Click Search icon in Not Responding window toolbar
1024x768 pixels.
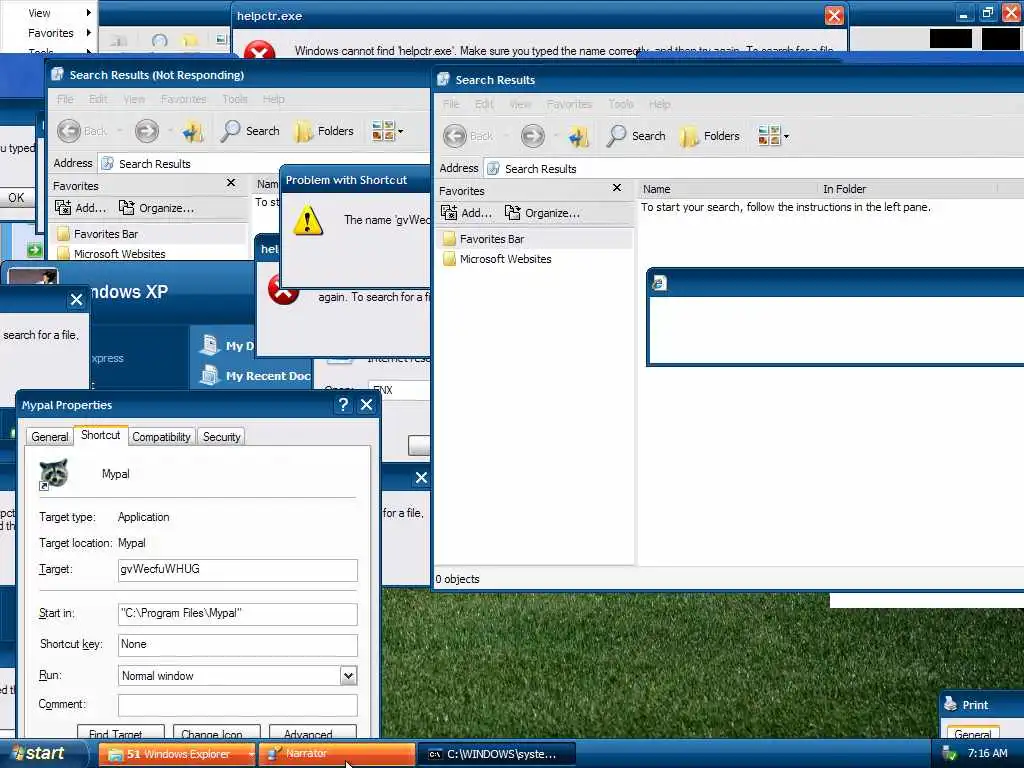[x=230, y=131]
